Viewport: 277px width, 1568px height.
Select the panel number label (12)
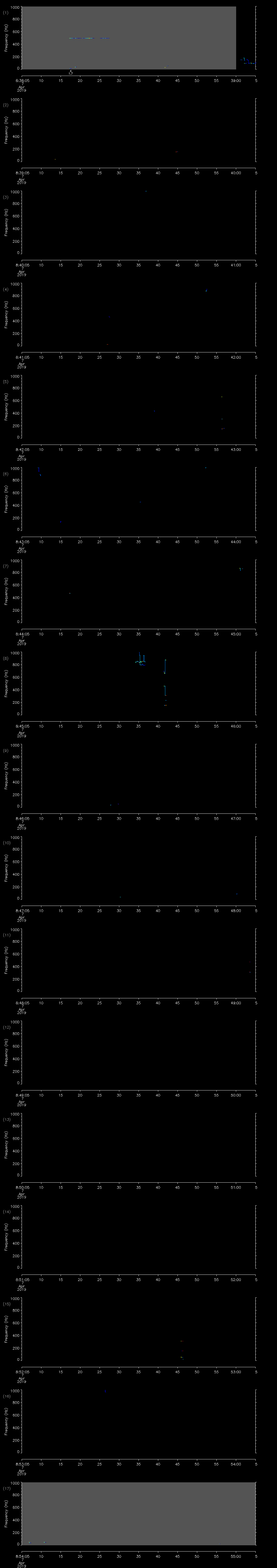click(7, 1027)
